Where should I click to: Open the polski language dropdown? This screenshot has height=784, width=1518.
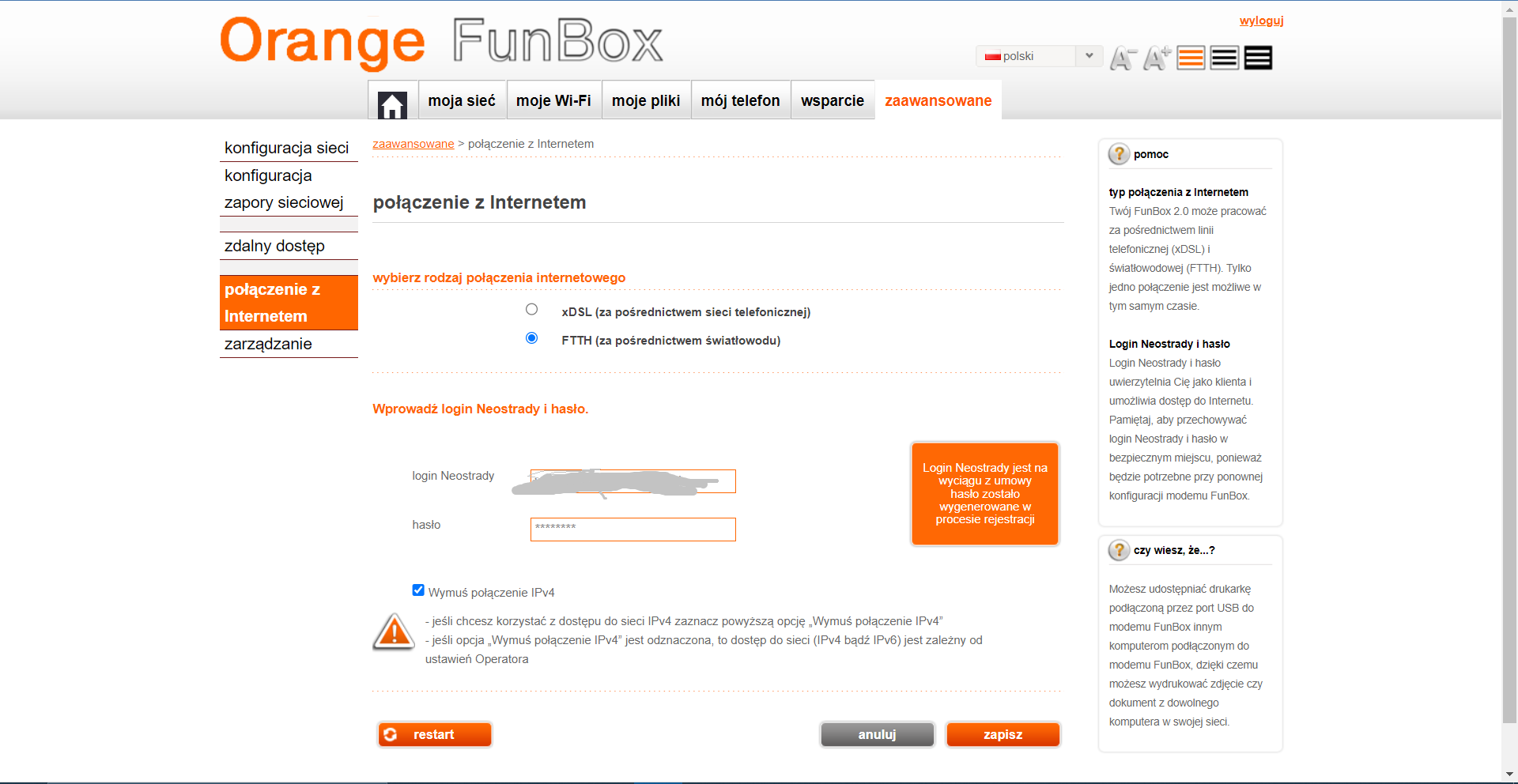(x=1040, y=56)
